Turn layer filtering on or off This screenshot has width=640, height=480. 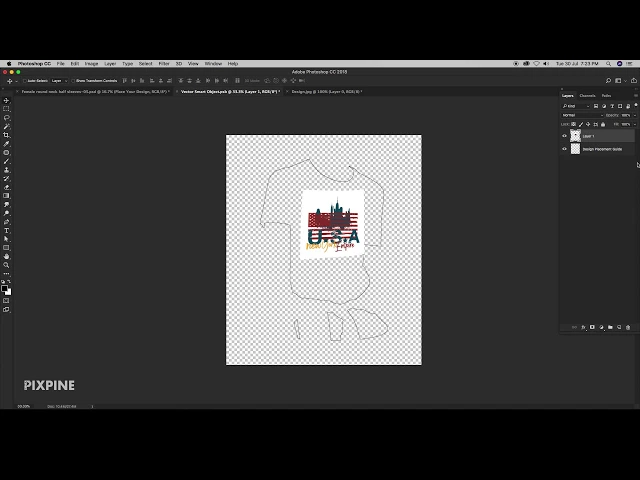636,105
